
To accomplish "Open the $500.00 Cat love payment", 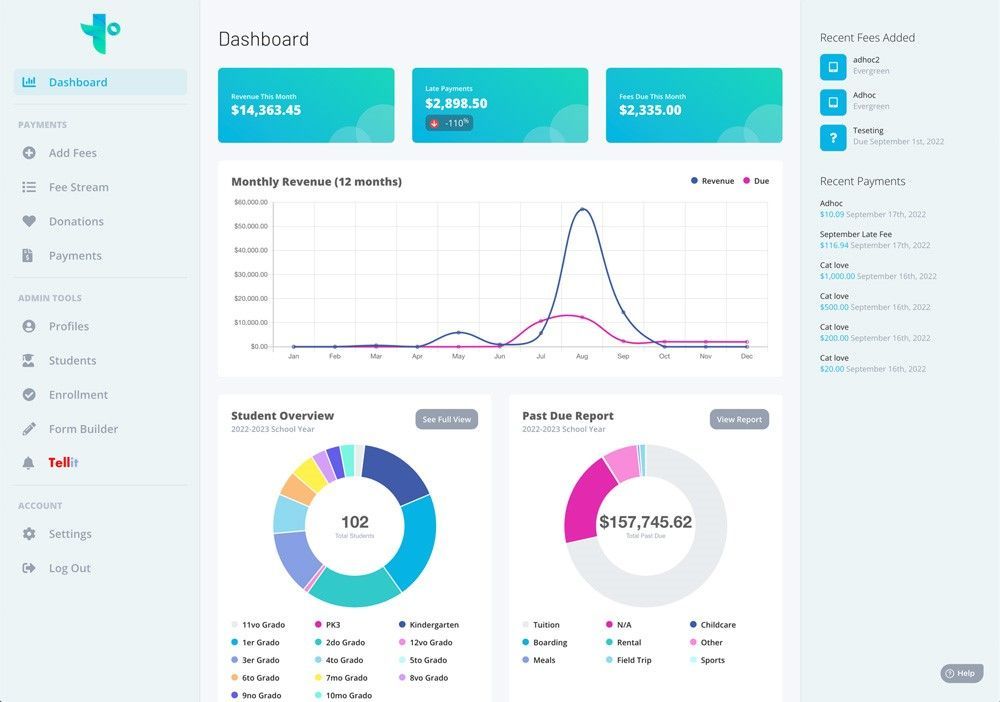I will pyautogui.click(x=875, y=302).
